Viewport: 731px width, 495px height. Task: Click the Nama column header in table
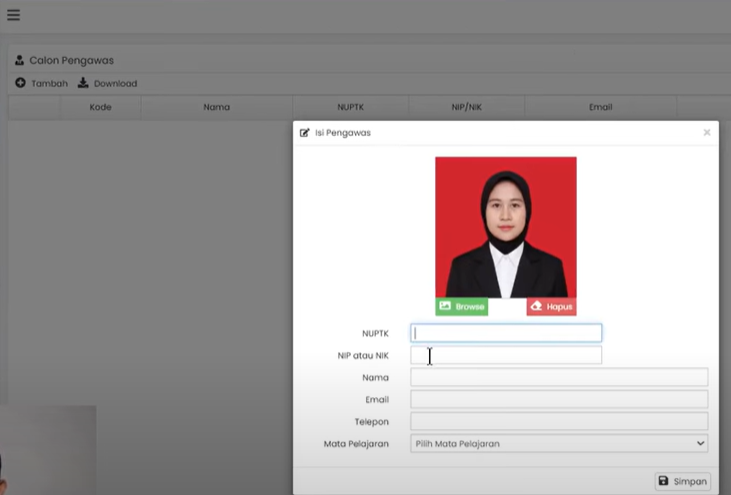pyautogui.click(x=216, y=107)
